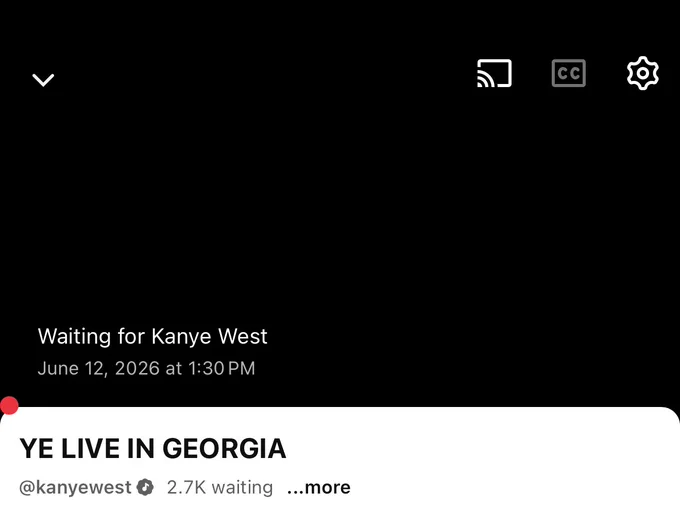The height and width of the screenshot is (509, 680).
Task: Click the June 12, 2026 scheduled time
Action: (x=147, y=369)
